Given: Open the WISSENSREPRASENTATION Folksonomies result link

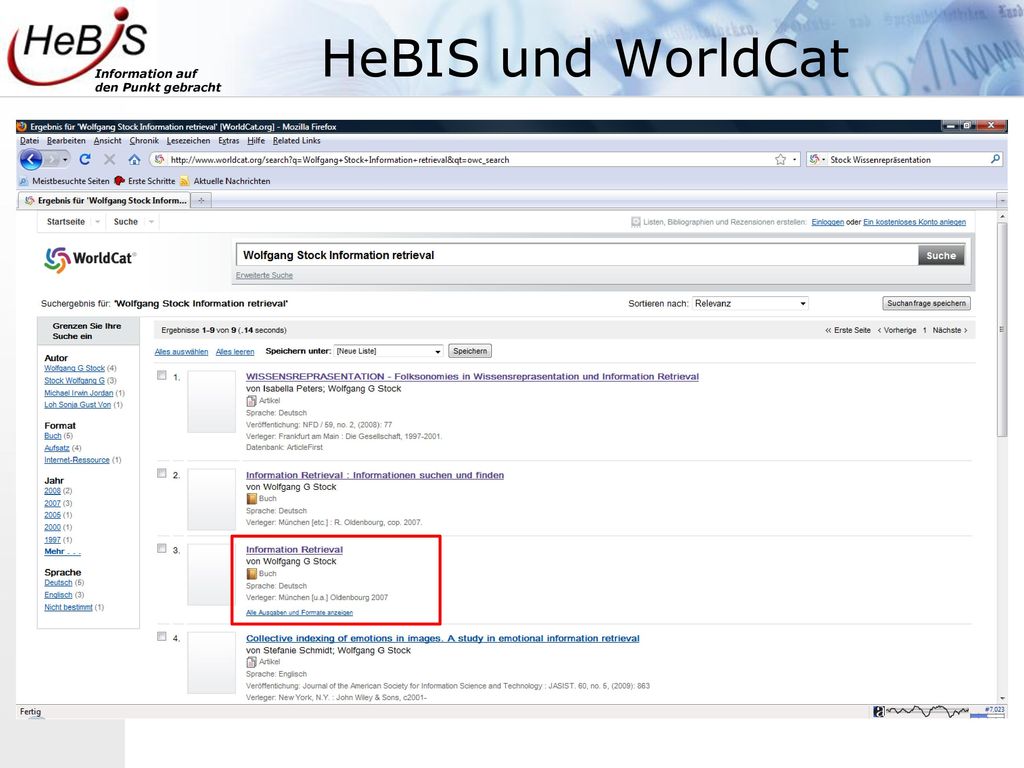Looking at the screenshot, I should click(x=472, y=377).
